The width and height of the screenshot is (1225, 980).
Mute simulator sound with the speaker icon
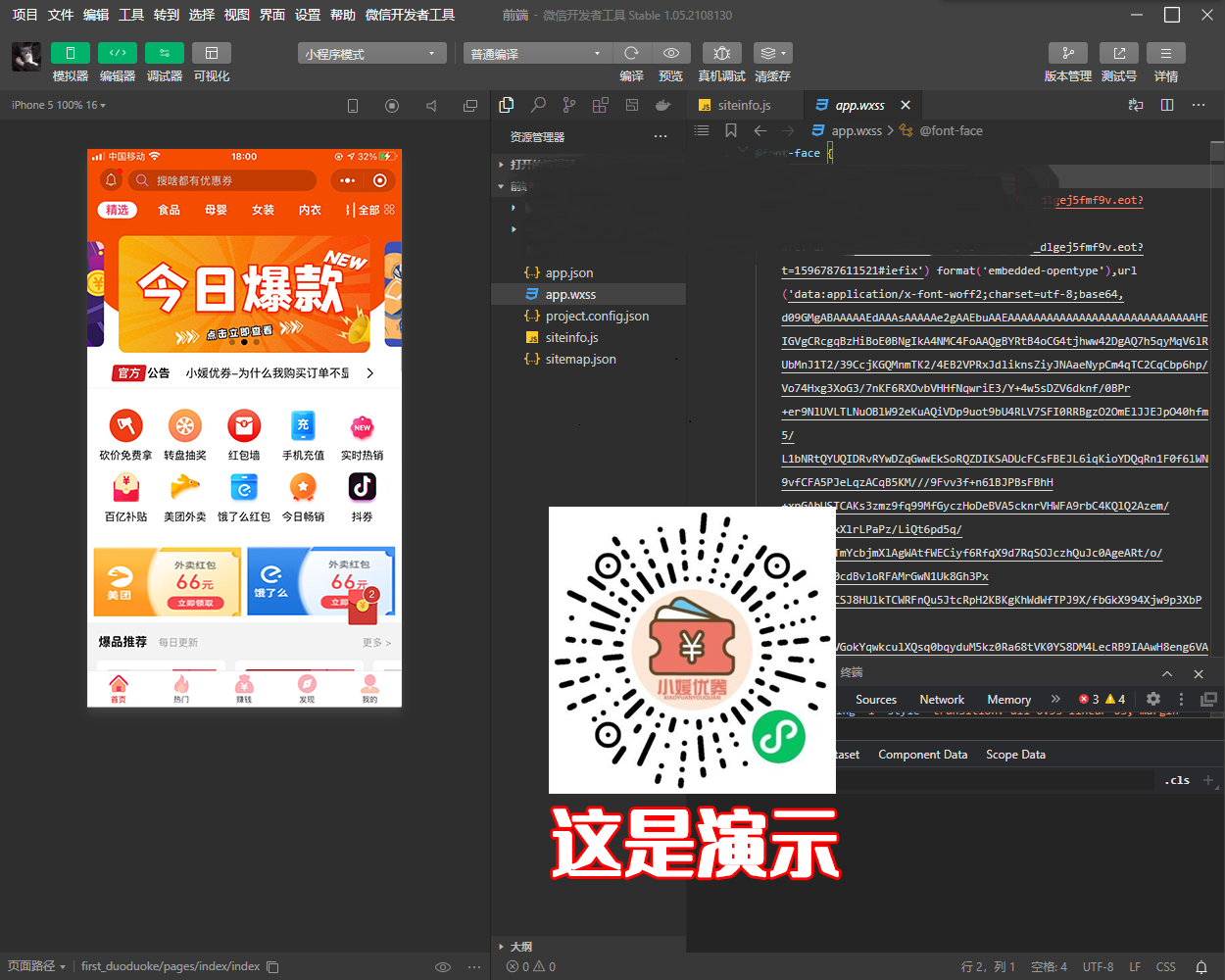coord(431,106)
